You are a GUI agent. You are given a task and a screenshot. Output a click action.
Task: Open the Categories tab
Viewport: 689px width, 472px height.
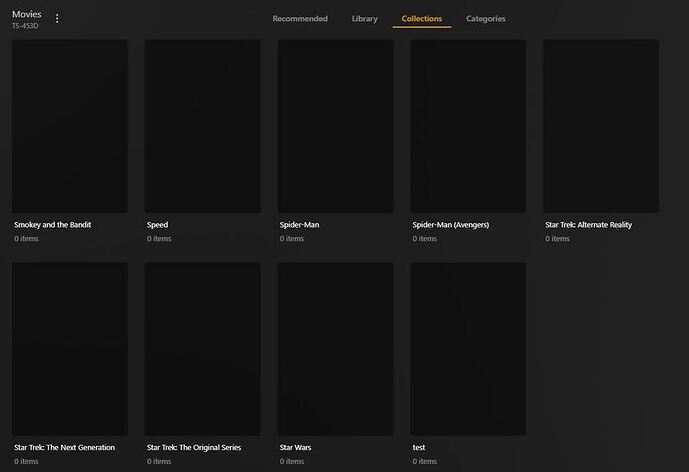(x=486, y=18)
